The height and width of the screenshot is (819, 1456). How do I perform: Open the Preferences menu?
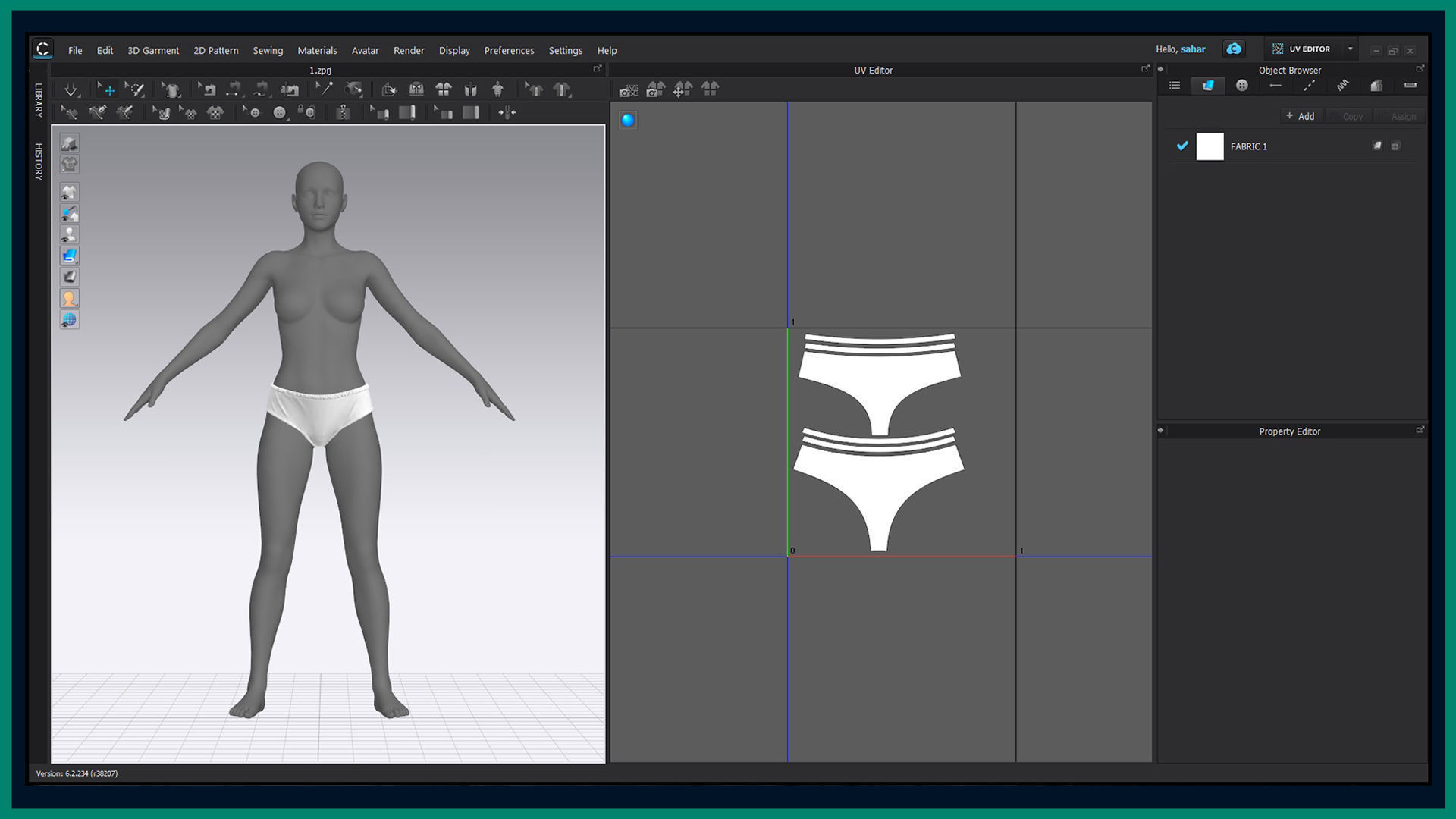click(x=509, y=51)
